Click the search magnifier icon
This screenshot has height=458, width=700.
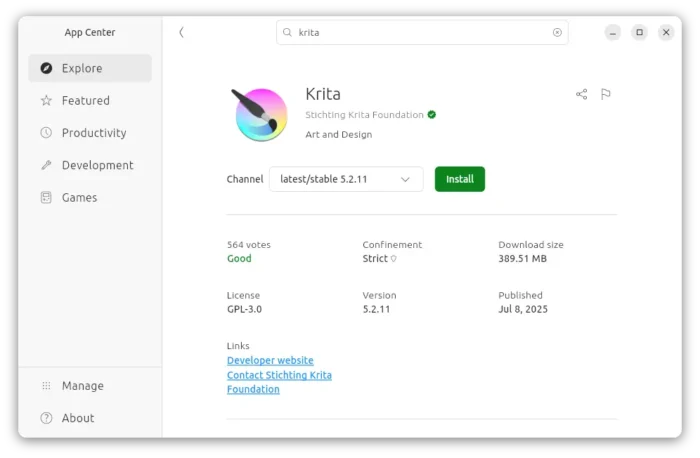pos(287,32)
